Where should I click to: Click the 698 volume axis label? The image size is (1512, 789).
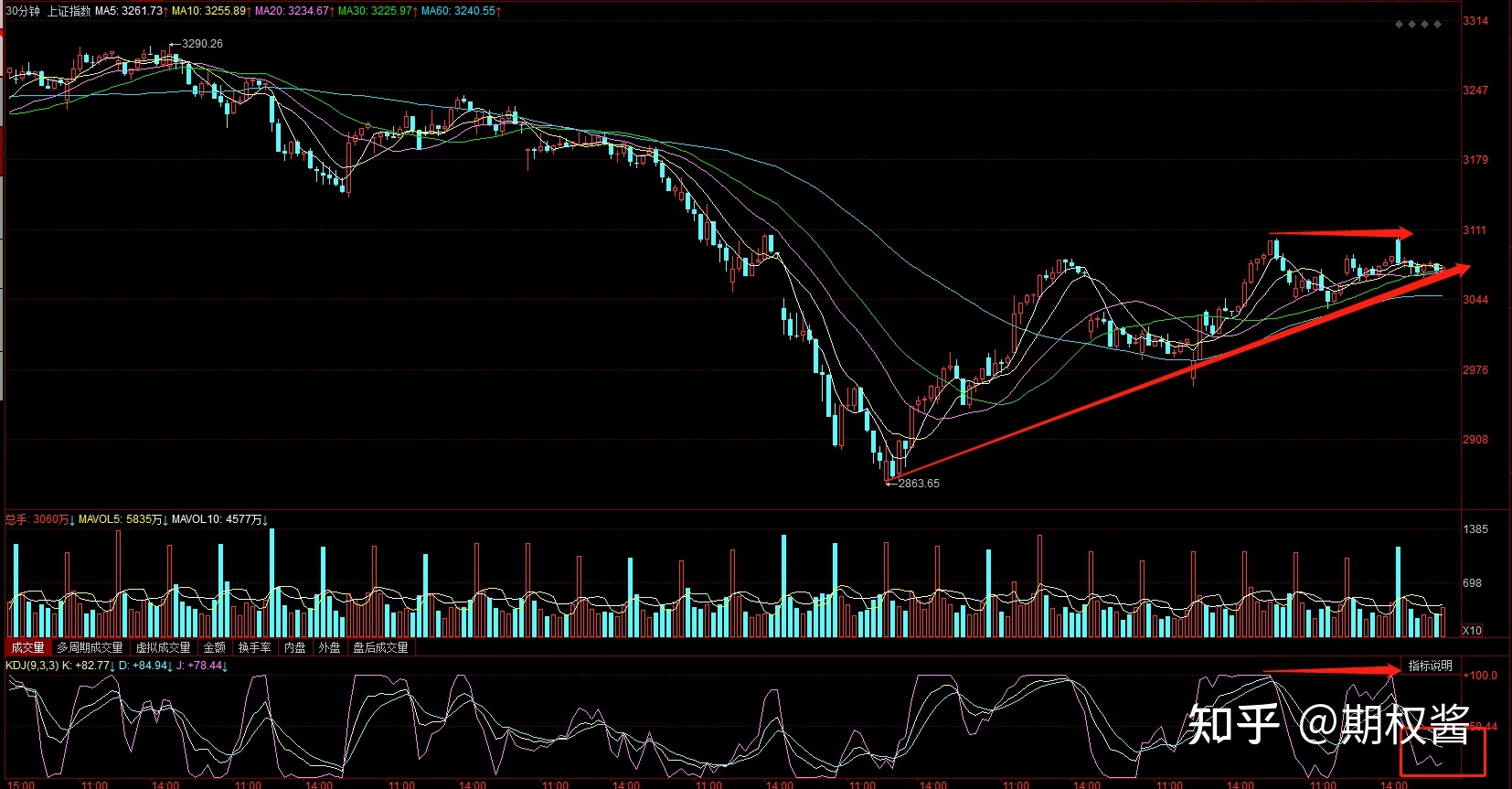[1472, 583]
